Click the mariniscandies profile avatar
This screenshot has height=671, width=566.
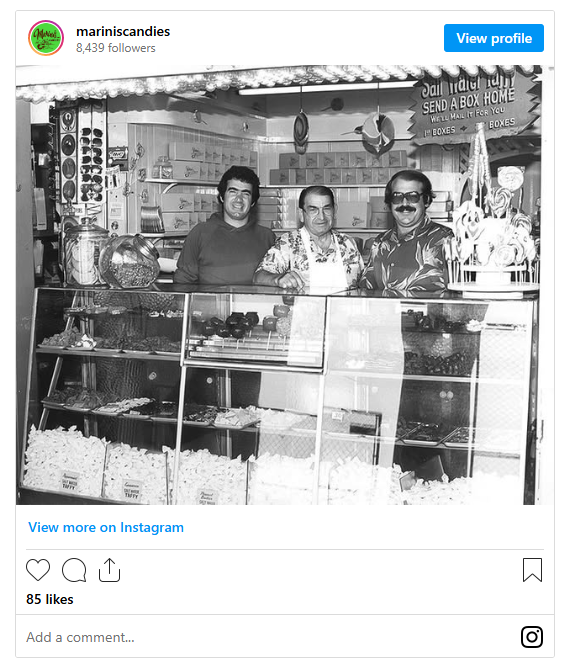(46, 38)
